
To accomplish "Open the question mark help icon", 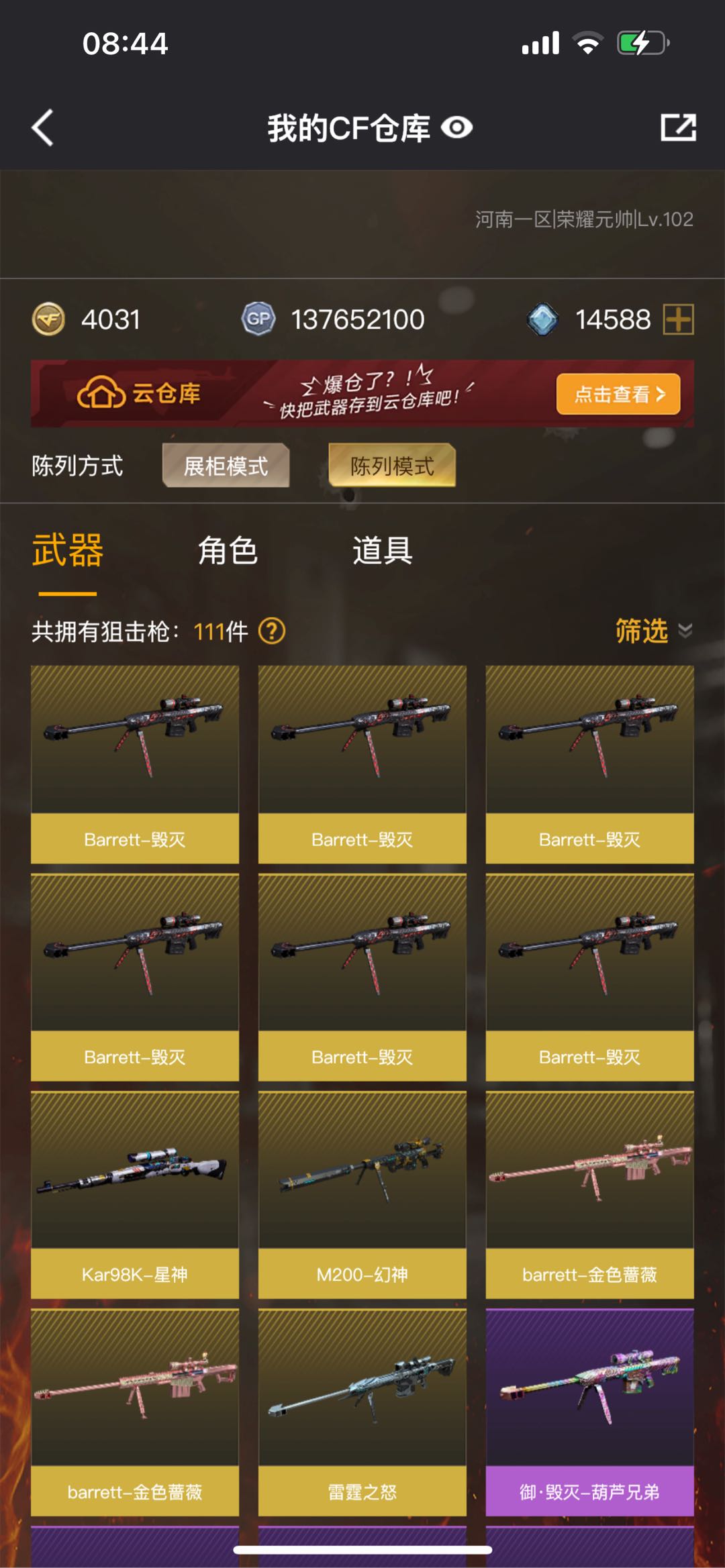I will pyautogui.click(x=272, y=631).
